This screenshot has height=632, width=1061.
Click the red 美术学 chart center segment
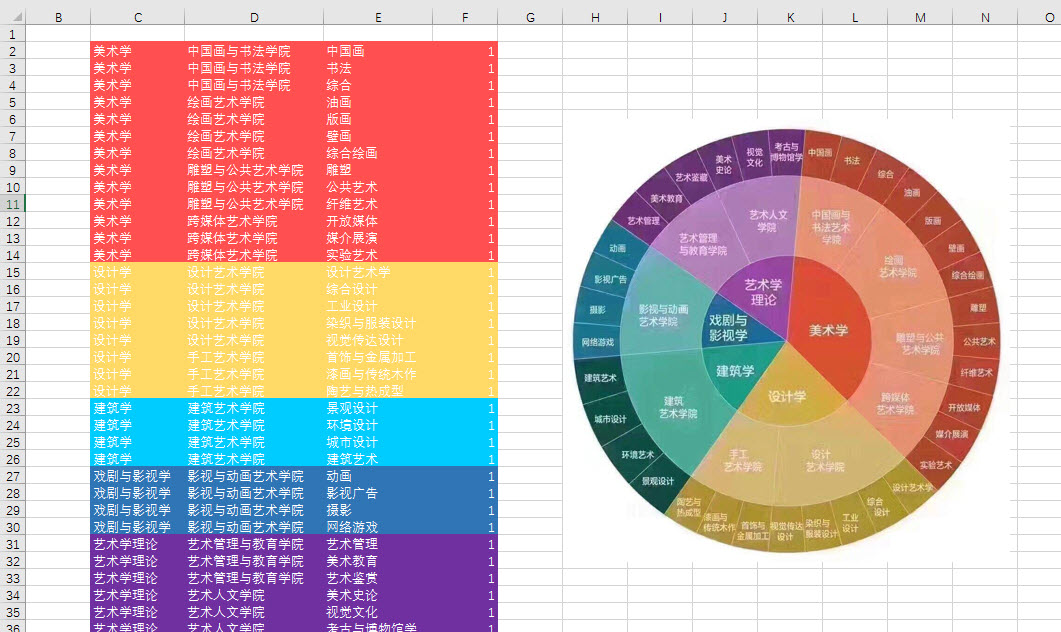(x=829, y=330)
